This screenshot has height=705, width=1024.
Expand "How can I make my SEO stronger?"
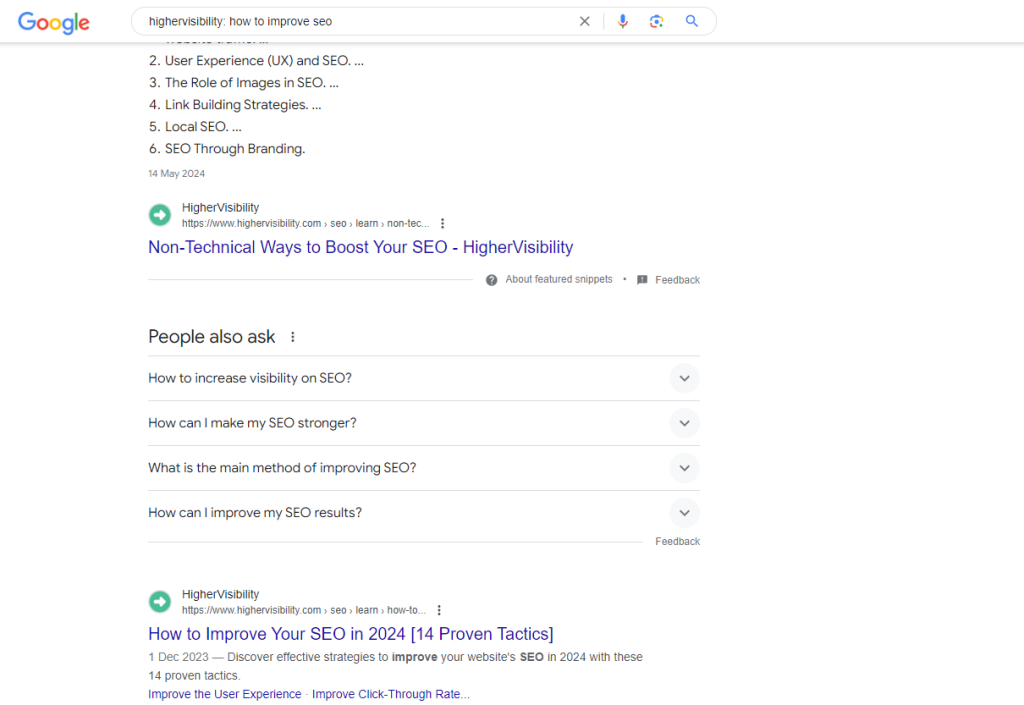pos(684,423)
